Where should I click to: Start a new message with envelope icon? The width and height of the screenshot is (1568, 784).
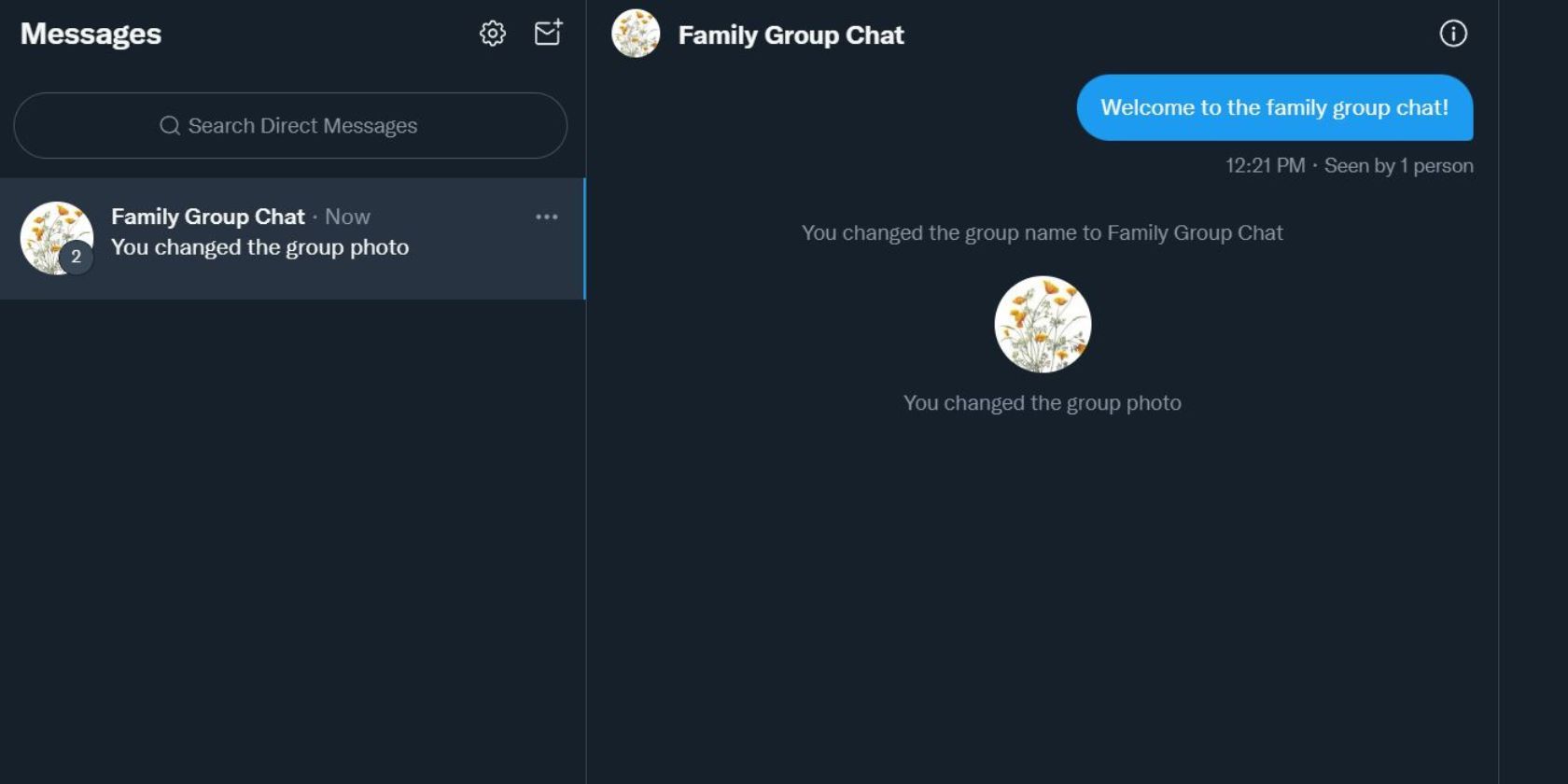coord(548,33)
